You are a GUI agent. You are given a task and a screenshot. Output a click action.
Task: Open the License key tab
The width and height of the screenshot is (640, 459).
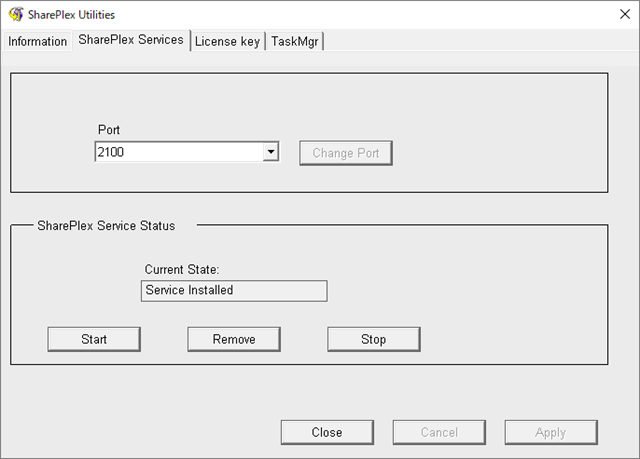pyautogui.click(x=227, y=41)
